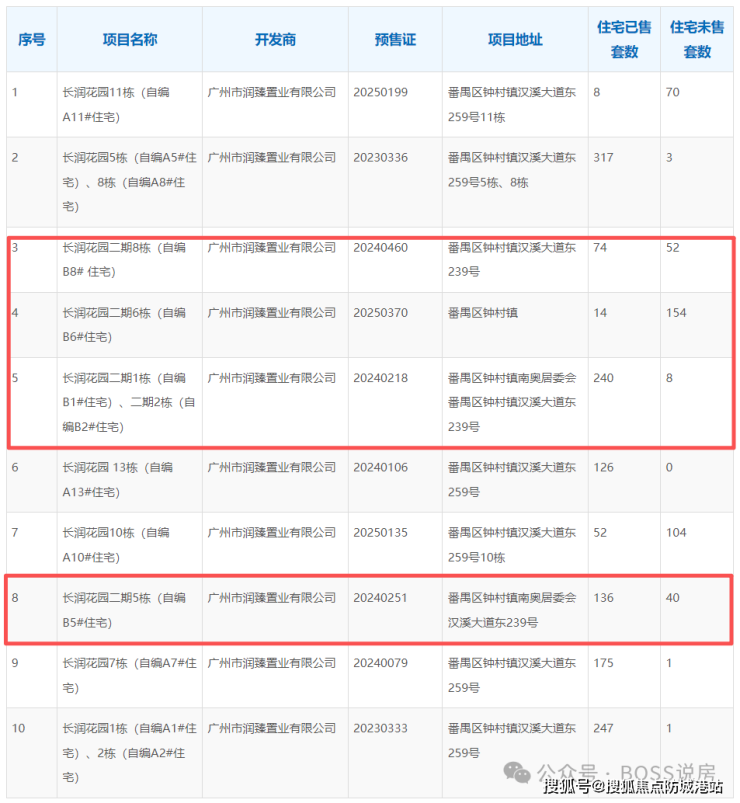Select project 长润花园二期6栋 (自编B6#住宅)
The height and width of the screenshot is (803, 740).
124,325
